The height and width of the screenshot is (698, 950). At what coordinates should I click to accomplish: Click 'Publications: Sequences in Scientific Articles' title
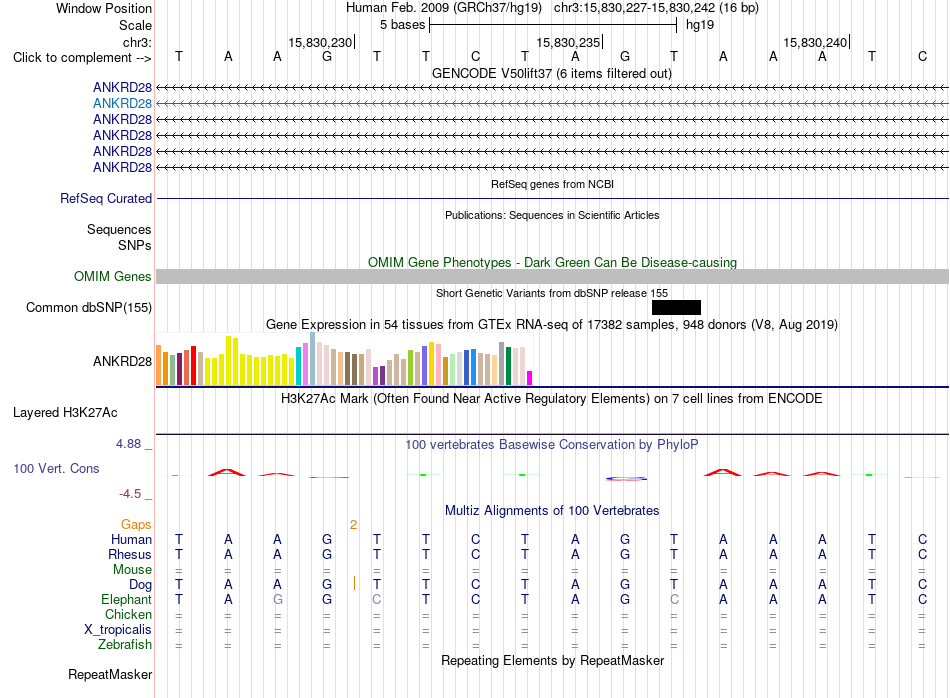pos(552,215)
